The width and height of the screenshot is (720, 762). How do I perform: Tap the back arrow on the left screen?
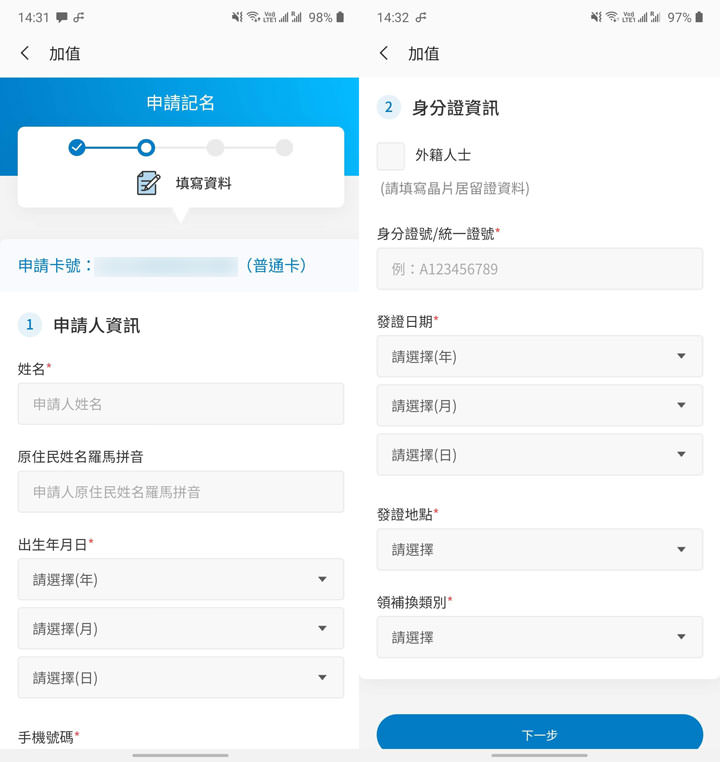[25, 53]
